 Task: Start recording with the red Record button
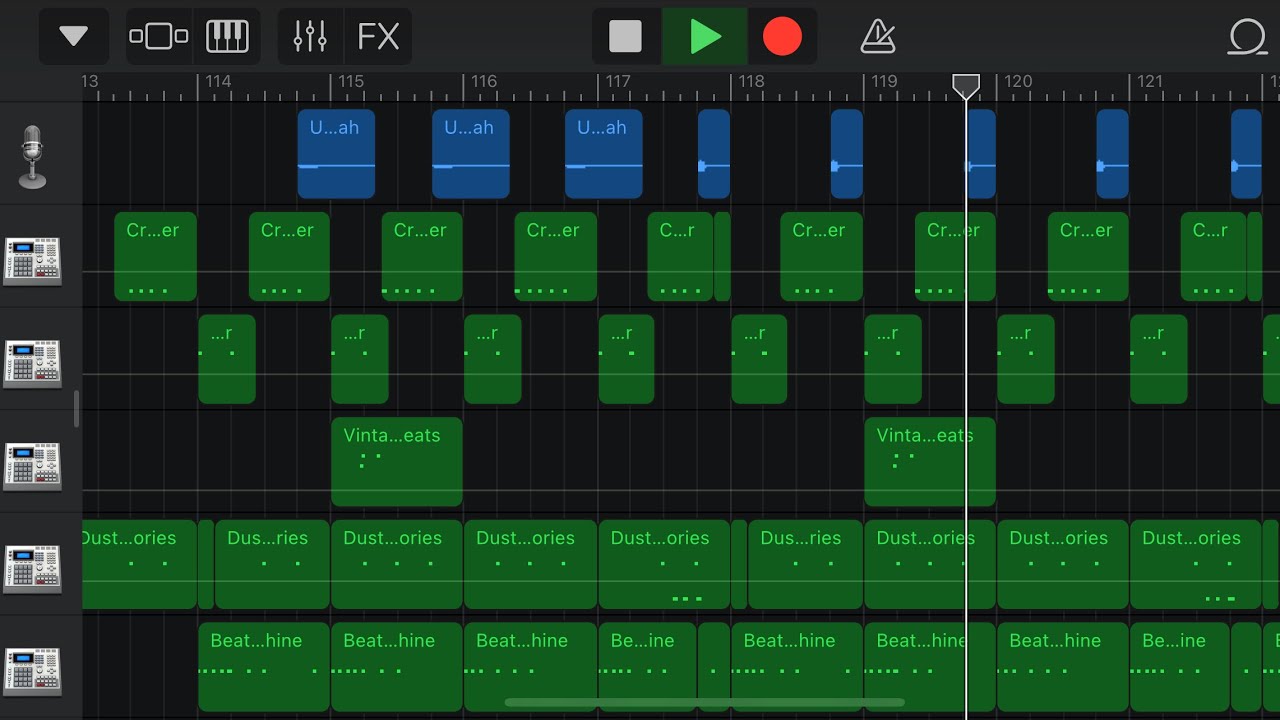point(782,37)
